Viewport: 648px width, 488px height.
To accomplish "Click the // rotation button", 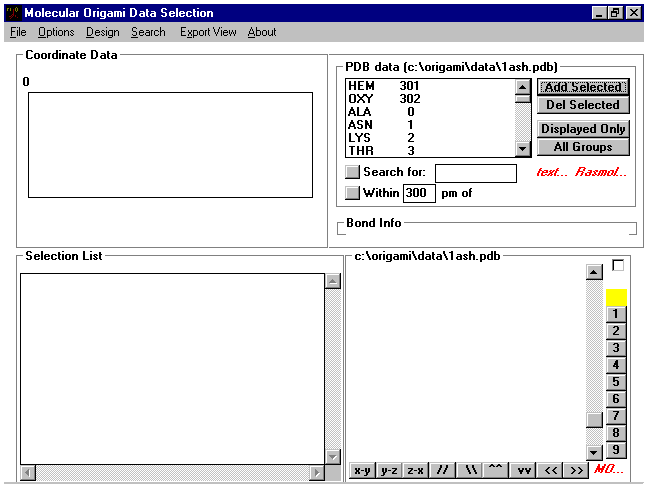I will (442, 470).
